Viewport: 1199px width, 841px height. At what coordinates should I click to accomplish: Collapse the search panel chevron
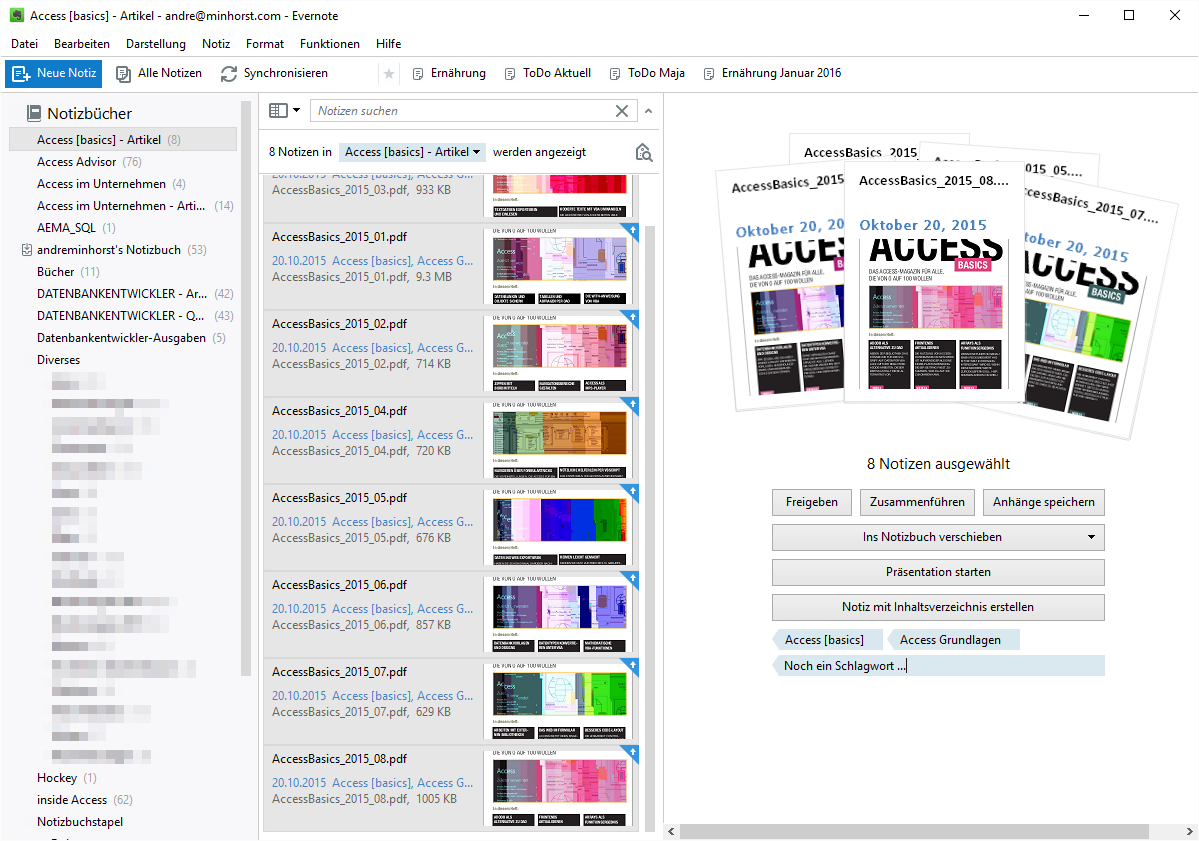click(648, 111)
